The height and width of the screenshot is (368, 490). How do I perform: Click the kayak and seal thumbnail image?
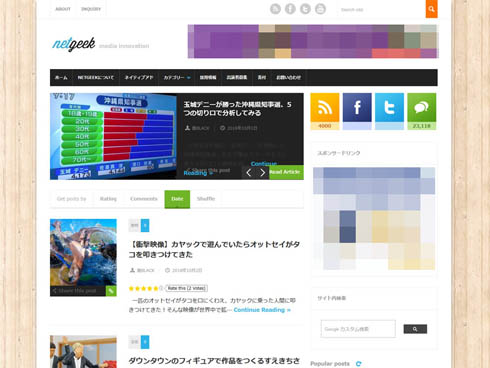click(83, 252)
